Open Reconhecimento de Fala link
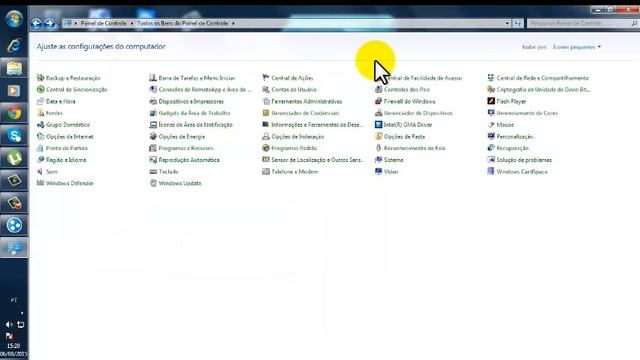This screenshot has height=360, width=640. (415, 148)
